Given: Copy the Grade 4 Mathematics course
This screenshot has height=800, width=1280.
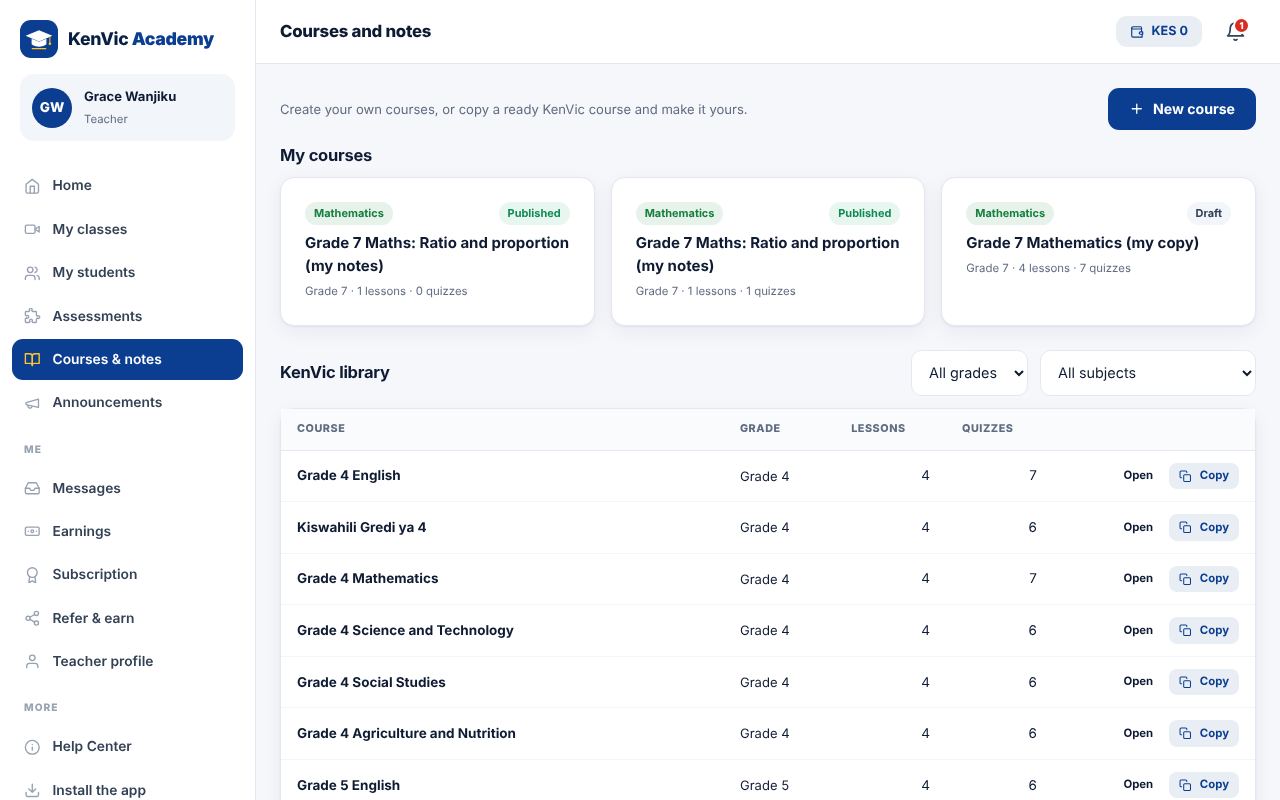Looking at the screenshot, I should (x=1204, y=579).
